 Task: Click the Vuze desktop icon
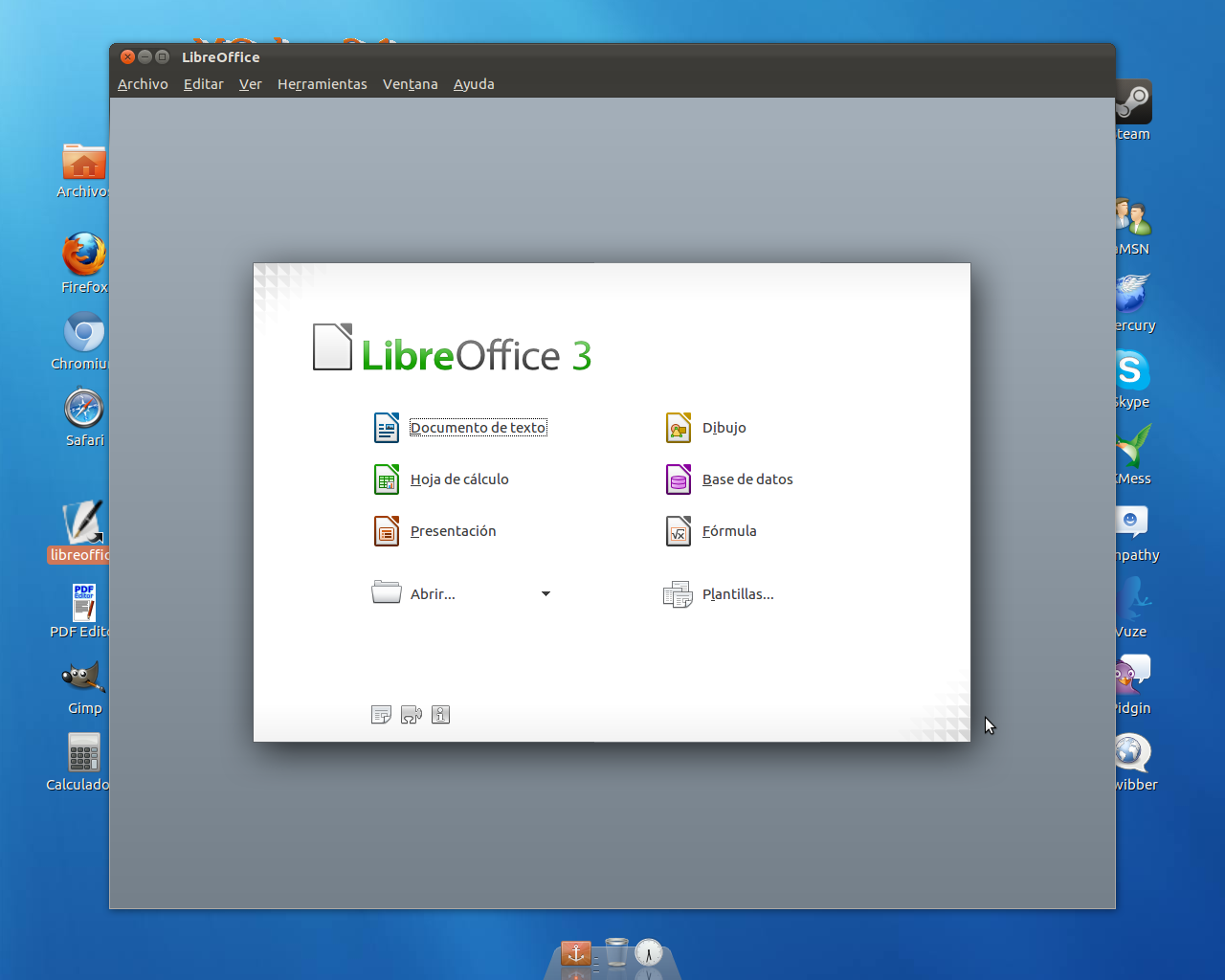[1134, 599]
